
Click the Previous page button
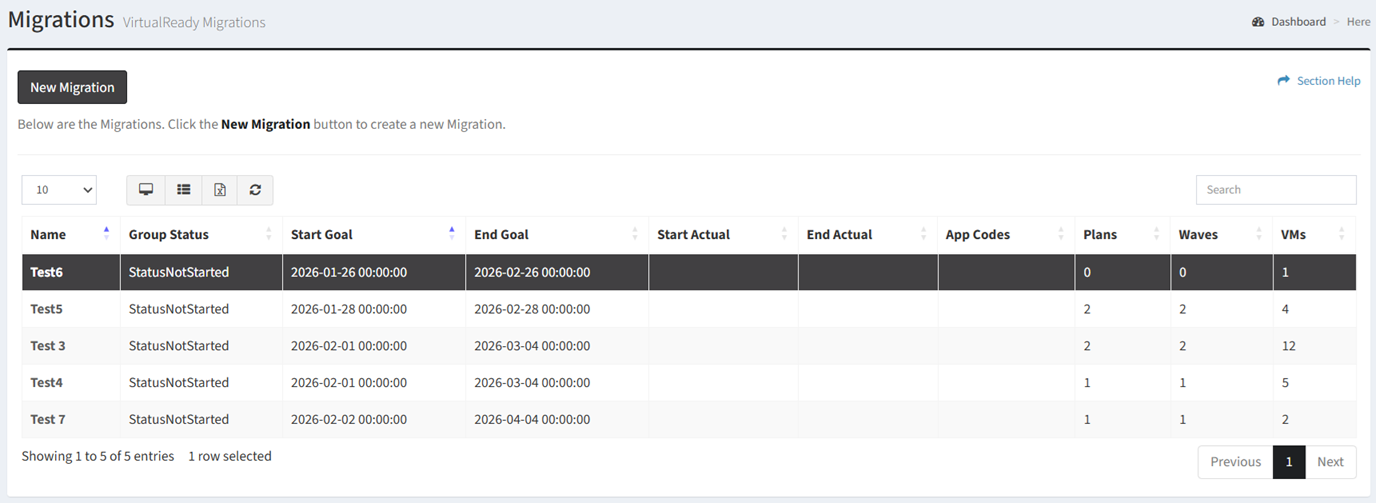[1235, 462]
